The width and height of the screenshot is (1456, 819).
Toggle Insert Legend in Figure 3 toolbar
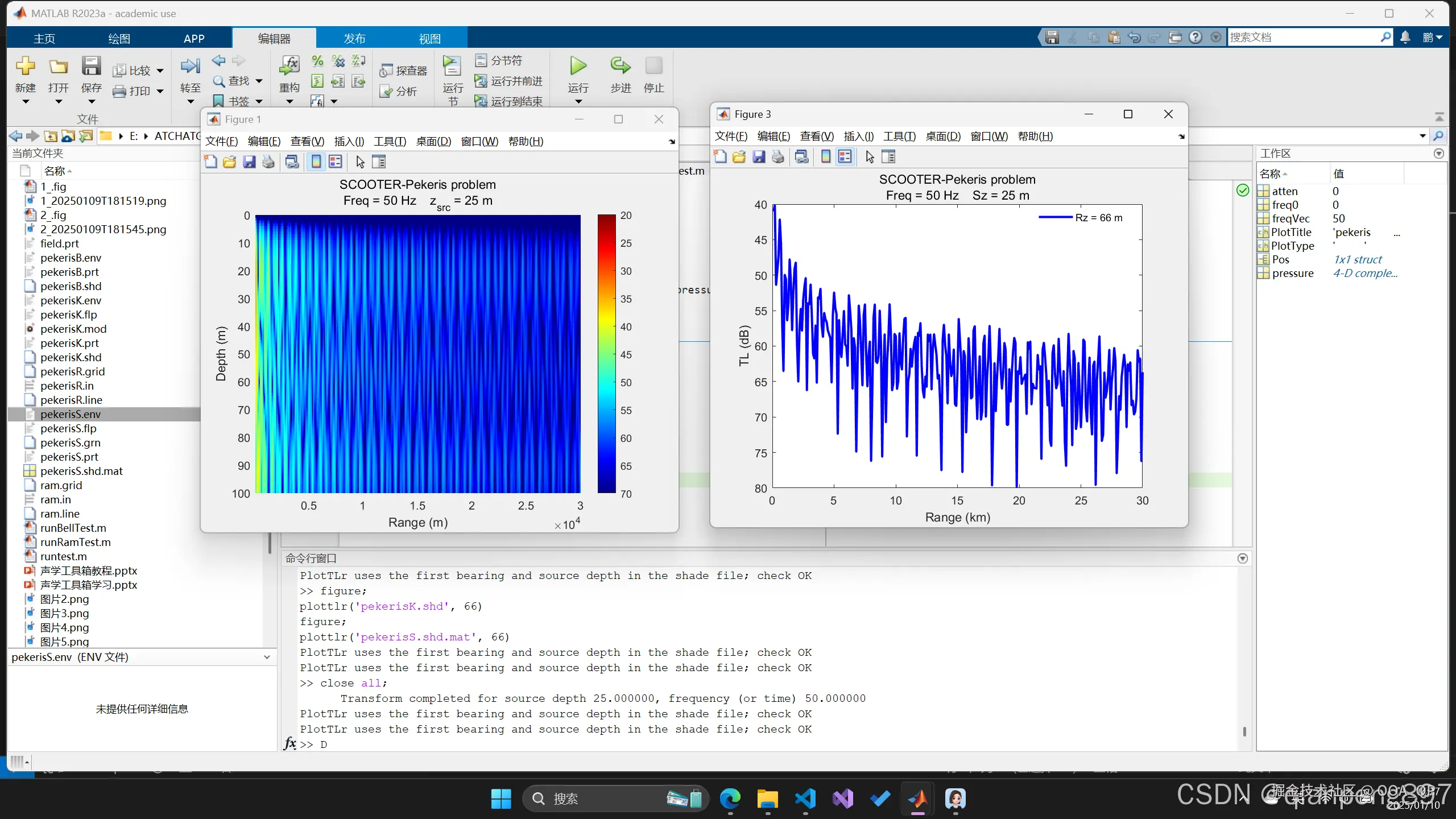click(845, 157)
